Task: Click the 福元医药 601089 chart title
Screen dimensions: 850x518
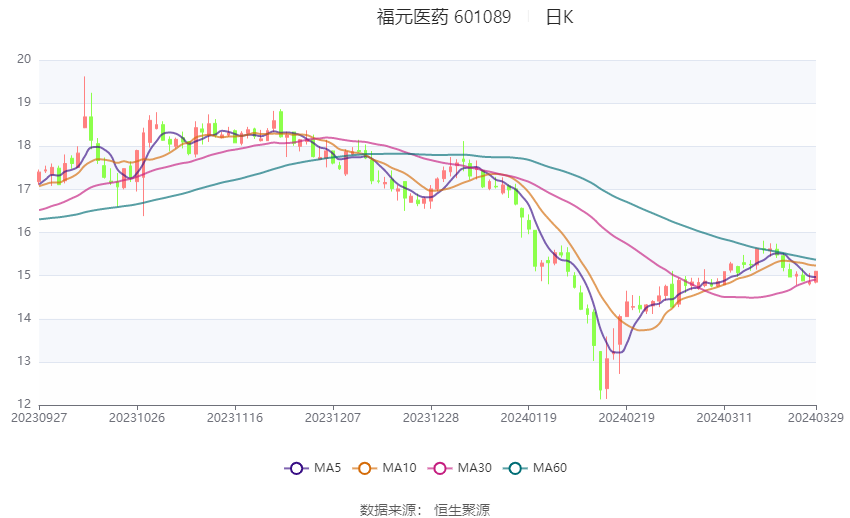Action: (x=443, y=17)
